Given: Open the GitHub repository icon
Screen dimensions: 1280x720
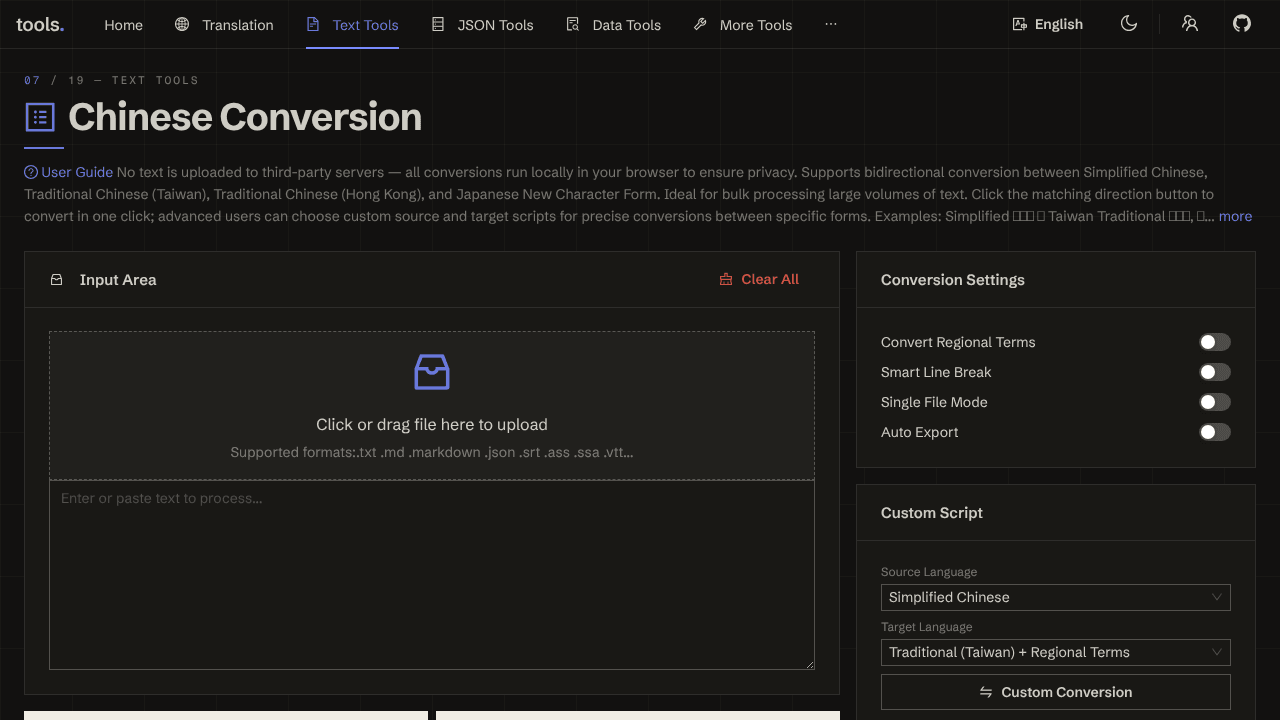Looking at the screenshot, I should point(1242,23).
